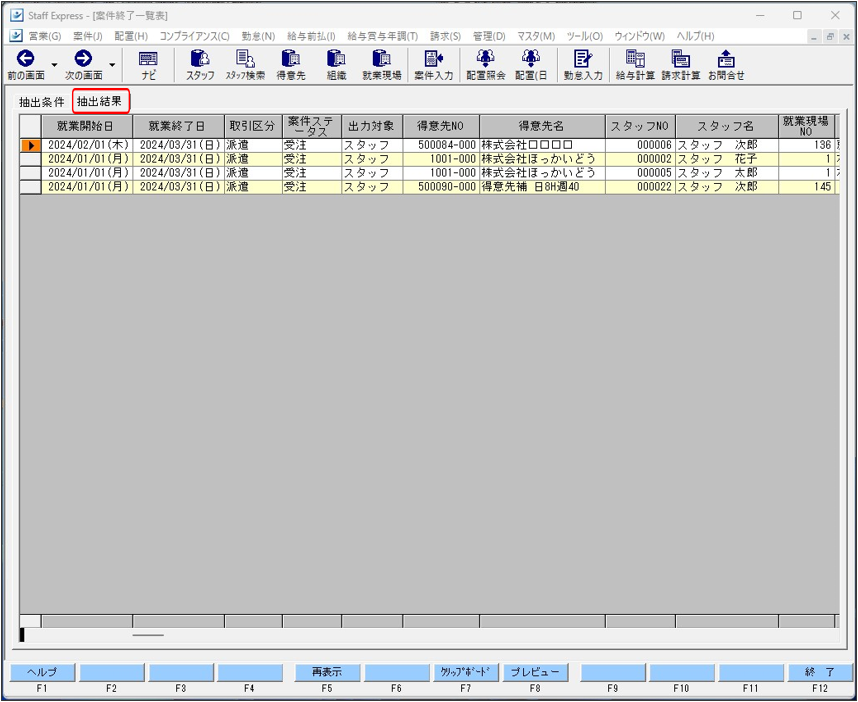Open the スタッフ toolbar icon
Screen dimensions: 858x702
point(200,59)
